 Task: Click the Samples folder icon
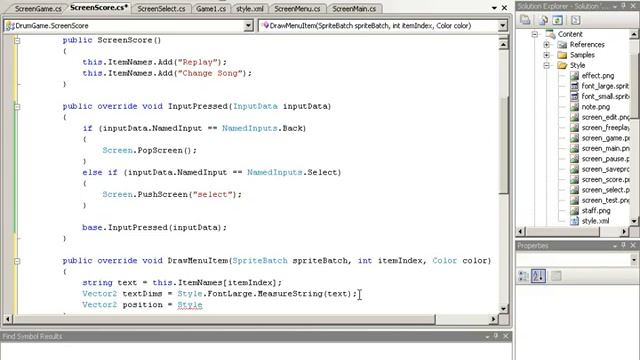click(562, 55)
